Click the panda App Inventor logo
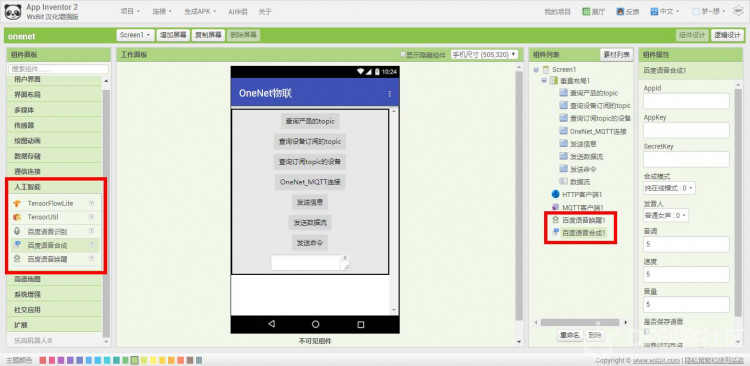The image size is (750, 366). click(x=13, y=12)
